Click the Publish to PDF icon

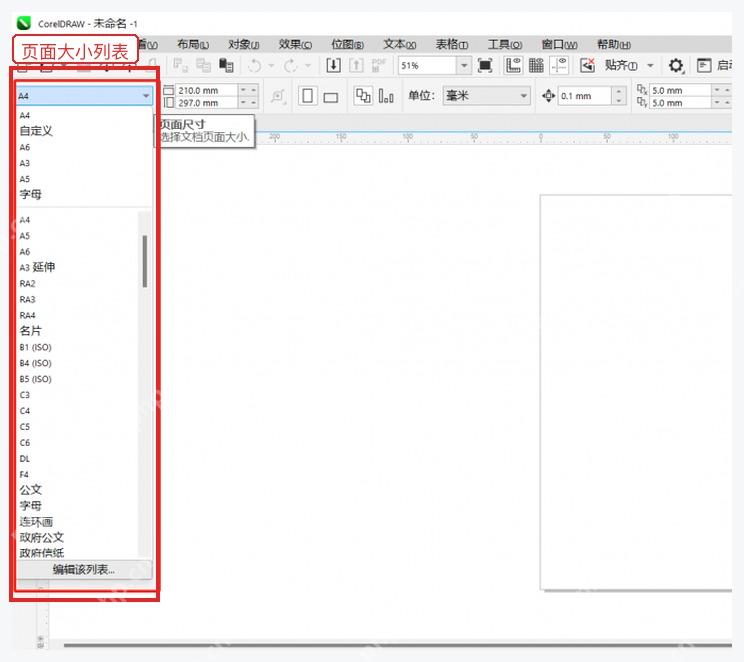coord(379,65)
